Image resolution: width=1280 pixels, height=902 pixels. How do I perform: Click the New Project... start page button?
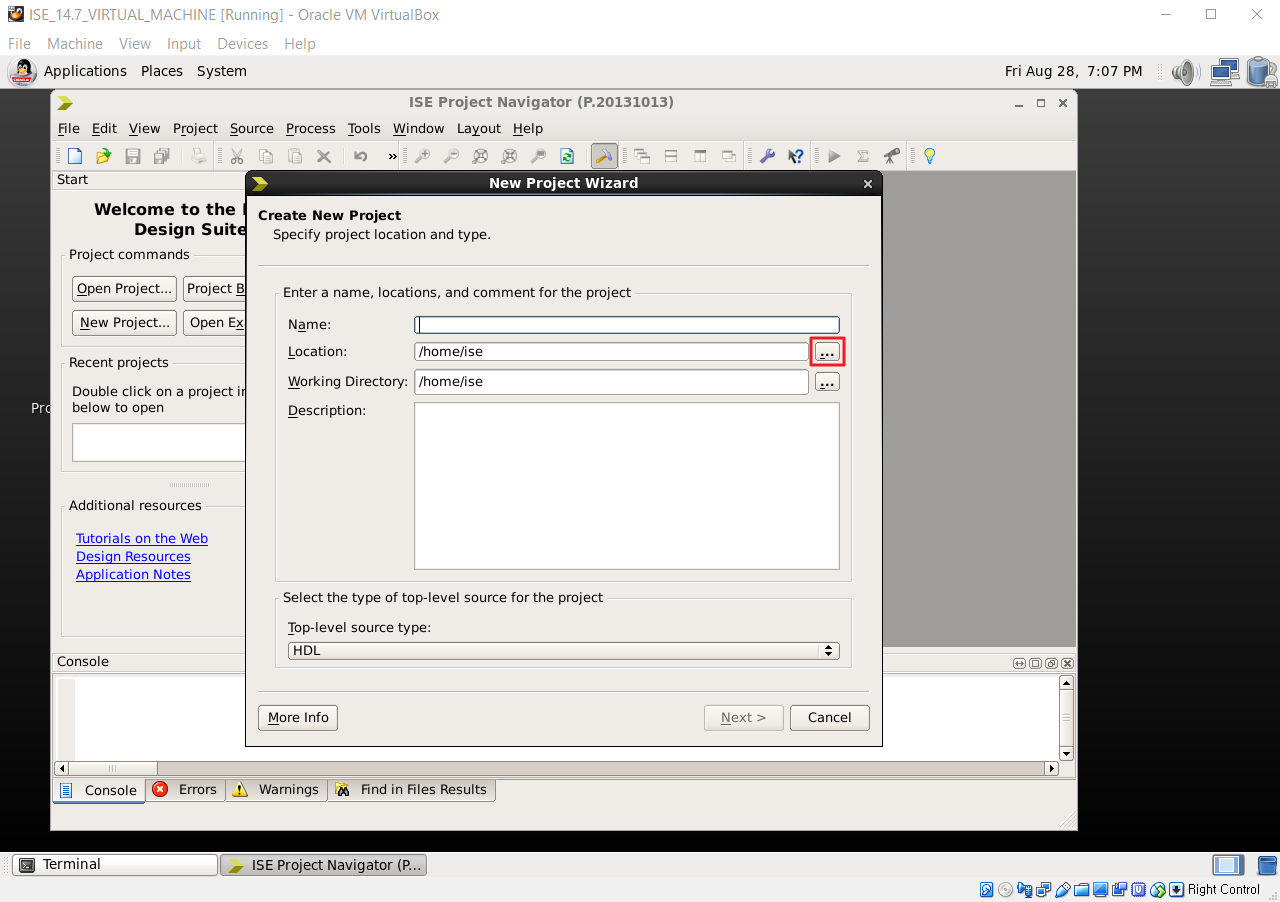(125, 322)
